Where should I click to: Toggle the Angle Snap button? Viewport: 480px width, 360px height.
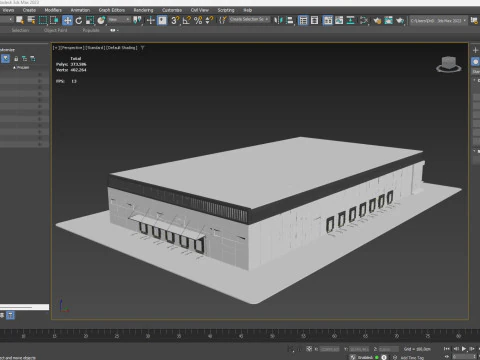(187, 20)
